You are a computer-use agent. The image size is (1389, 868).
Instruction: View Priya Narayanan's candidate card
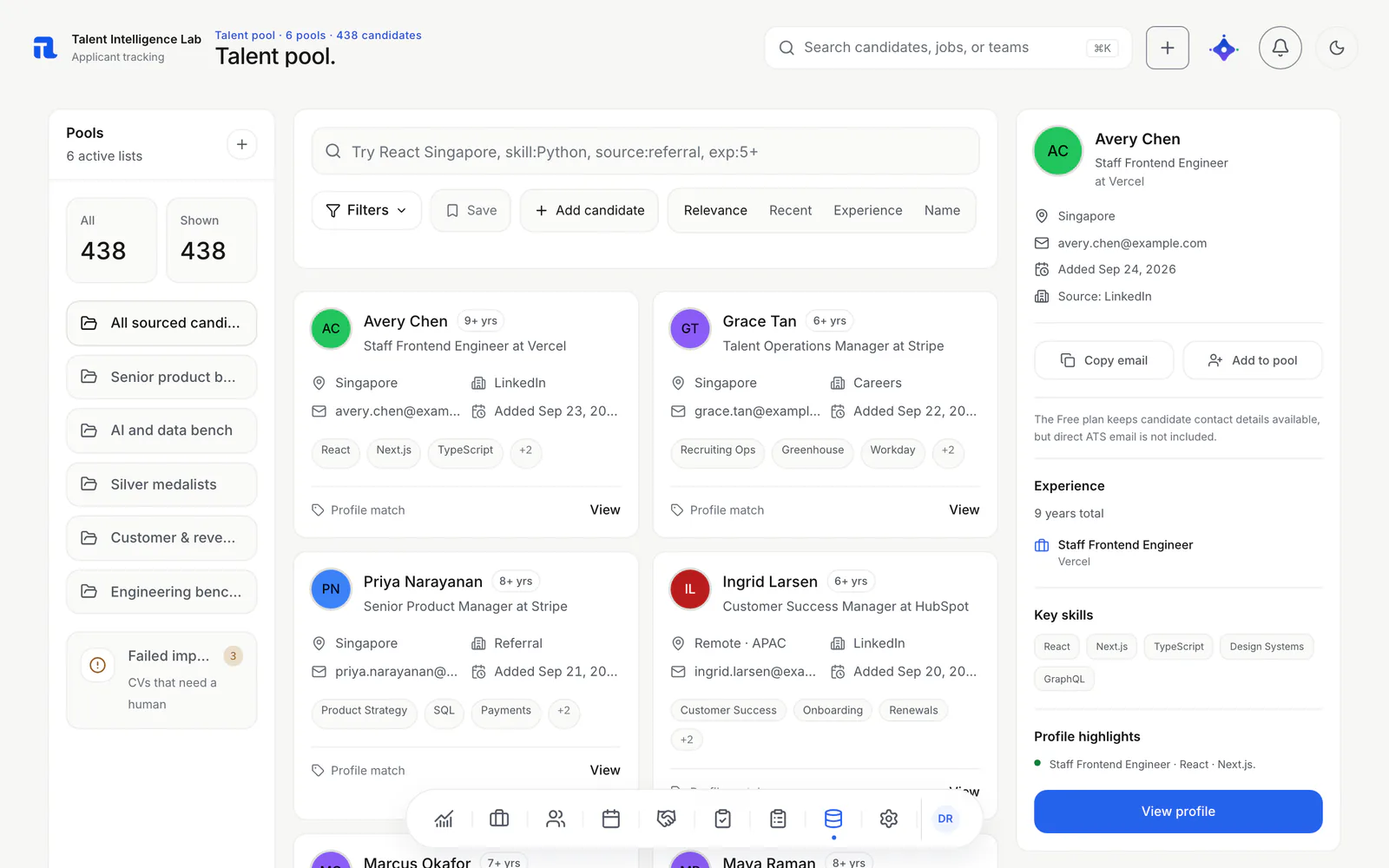605,771
